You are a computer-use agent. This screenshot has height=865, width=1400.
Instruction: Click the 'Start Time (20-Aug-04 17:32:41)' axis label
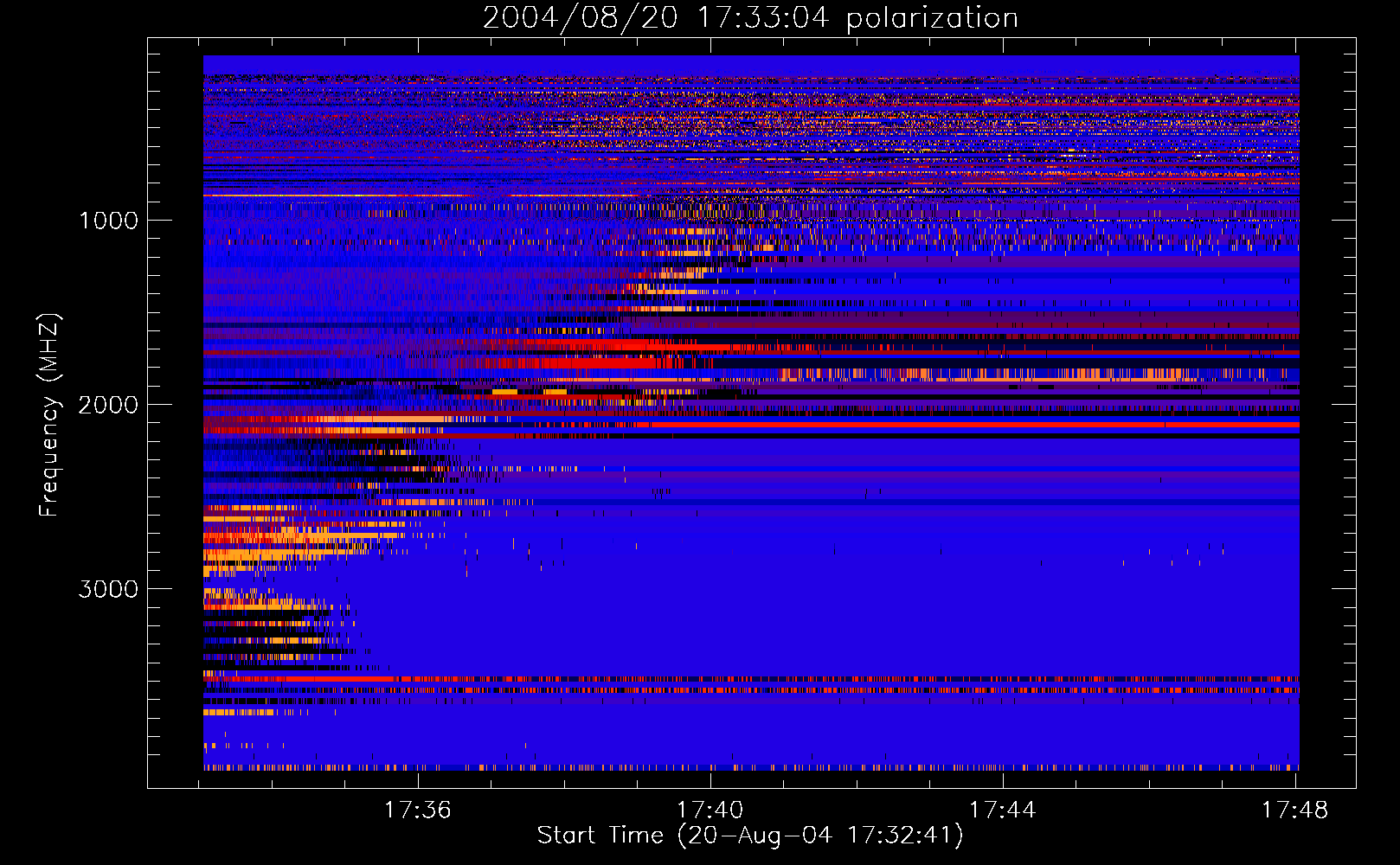750,836
